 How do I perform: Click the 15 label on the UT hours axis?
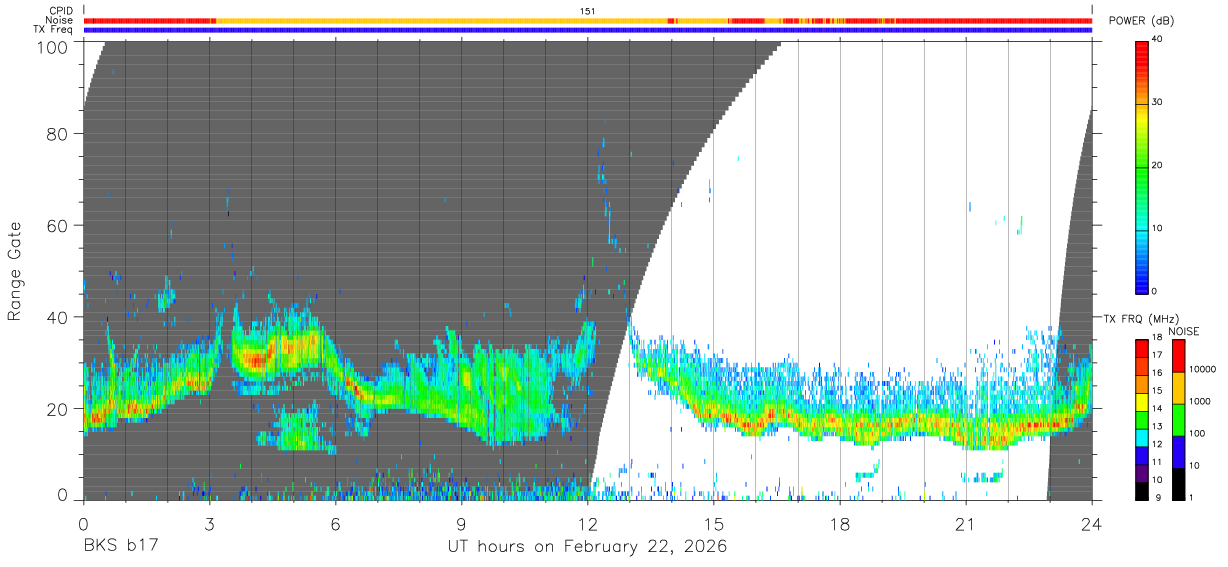click(713, 525)
